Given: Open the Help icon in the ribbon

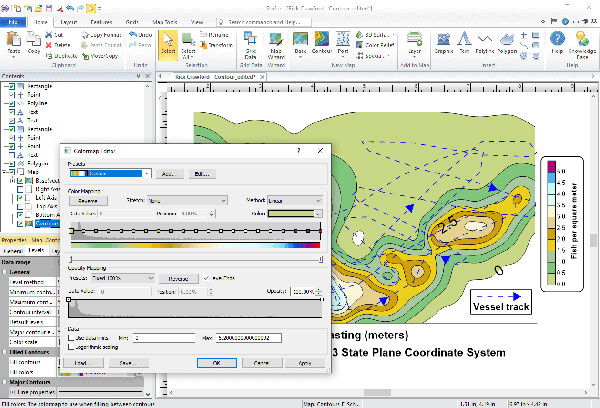Looking at the screenshot, I should point(557,39).
